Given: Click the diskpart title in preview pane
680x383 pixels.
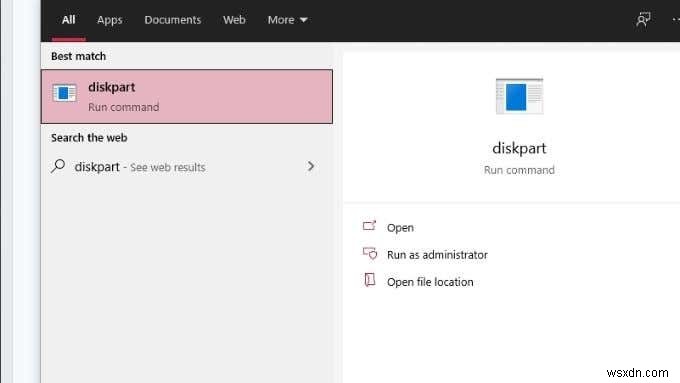Looking at the screenshot, I should (519, 148).
